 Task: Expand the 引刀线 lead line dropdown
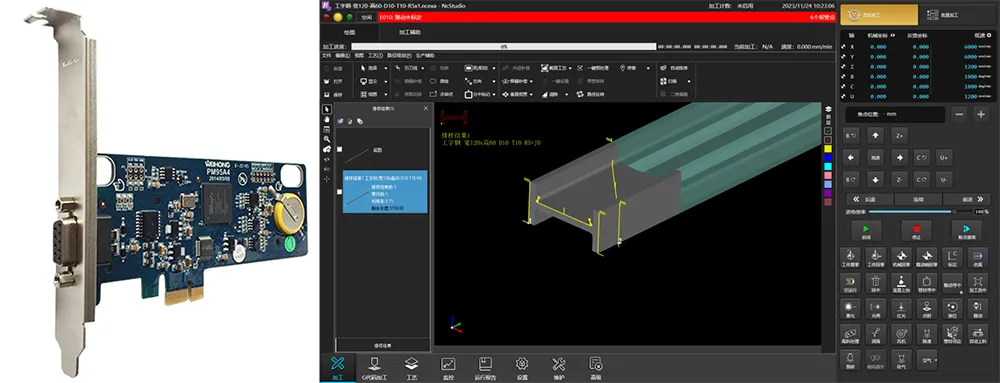point(422,68)
